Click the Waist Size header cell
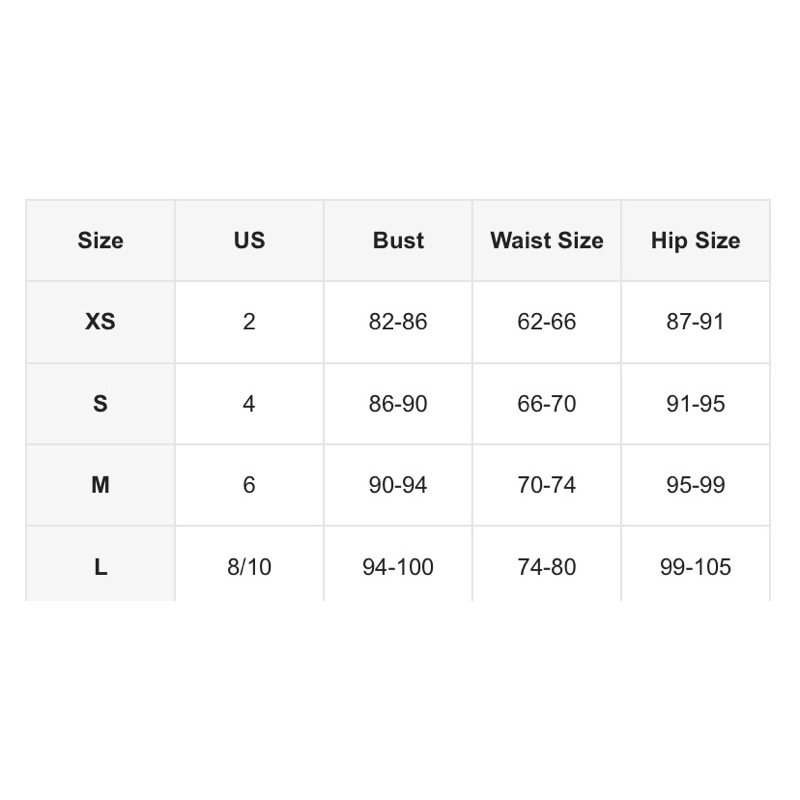 pos(546,240)
